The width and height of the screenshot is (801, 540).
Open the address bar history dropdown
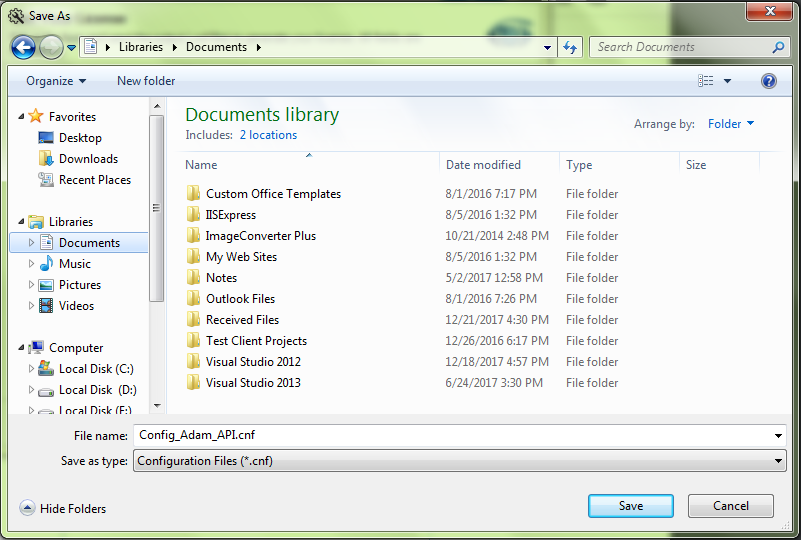[547, 48]
